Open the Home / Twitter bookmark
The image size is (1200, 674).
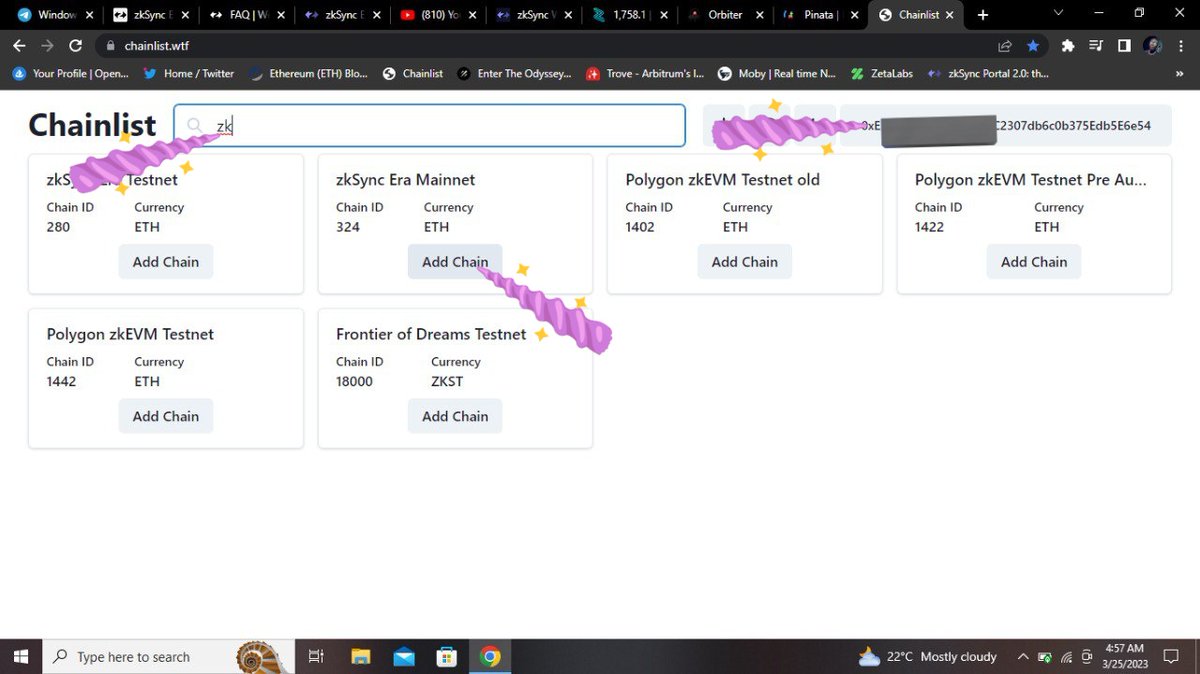pyautogui.click(x=189, y=73)
